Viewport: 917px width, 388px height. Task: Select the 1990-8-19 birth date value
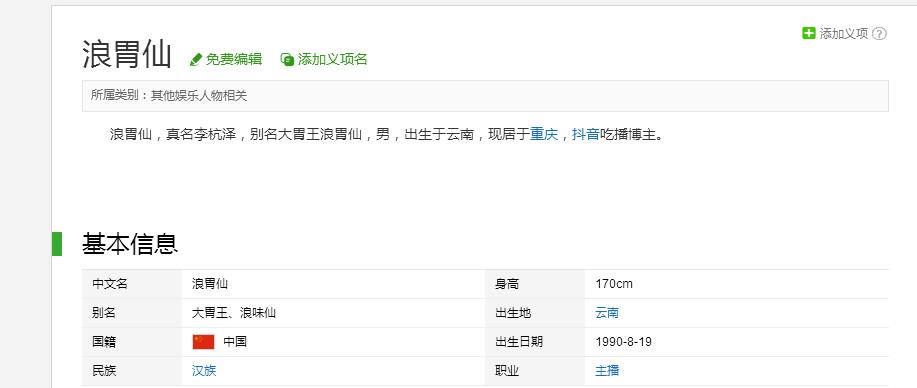point(623,342)
